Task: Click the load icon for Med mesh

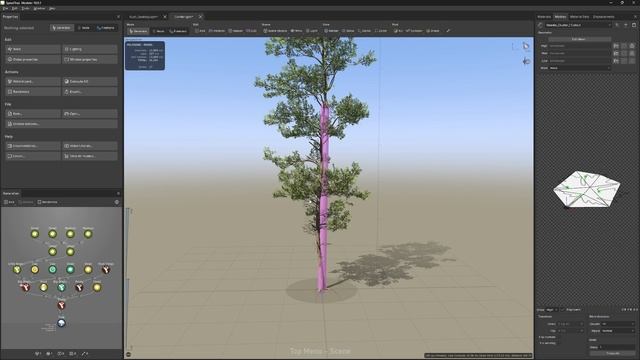Action: [x=616, y=53]
